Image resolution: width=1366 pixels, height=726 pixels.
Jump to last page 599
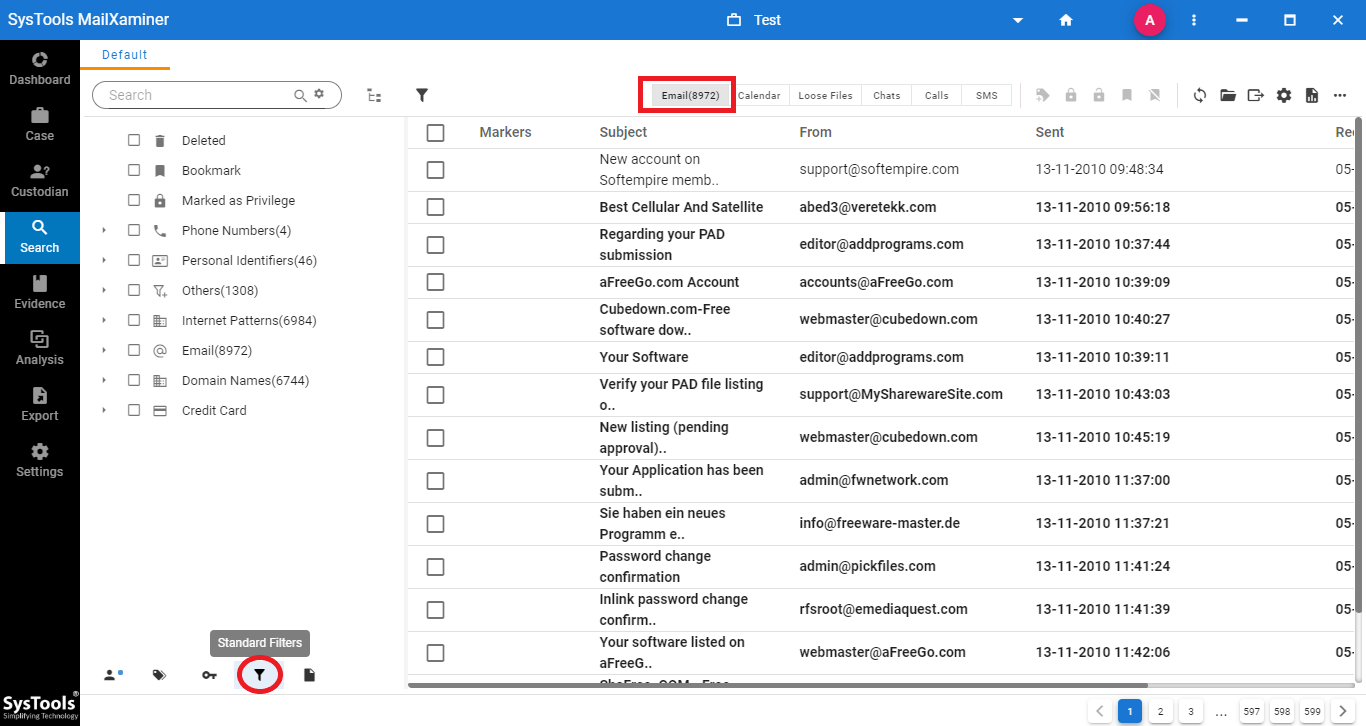tap(1312, 712)
